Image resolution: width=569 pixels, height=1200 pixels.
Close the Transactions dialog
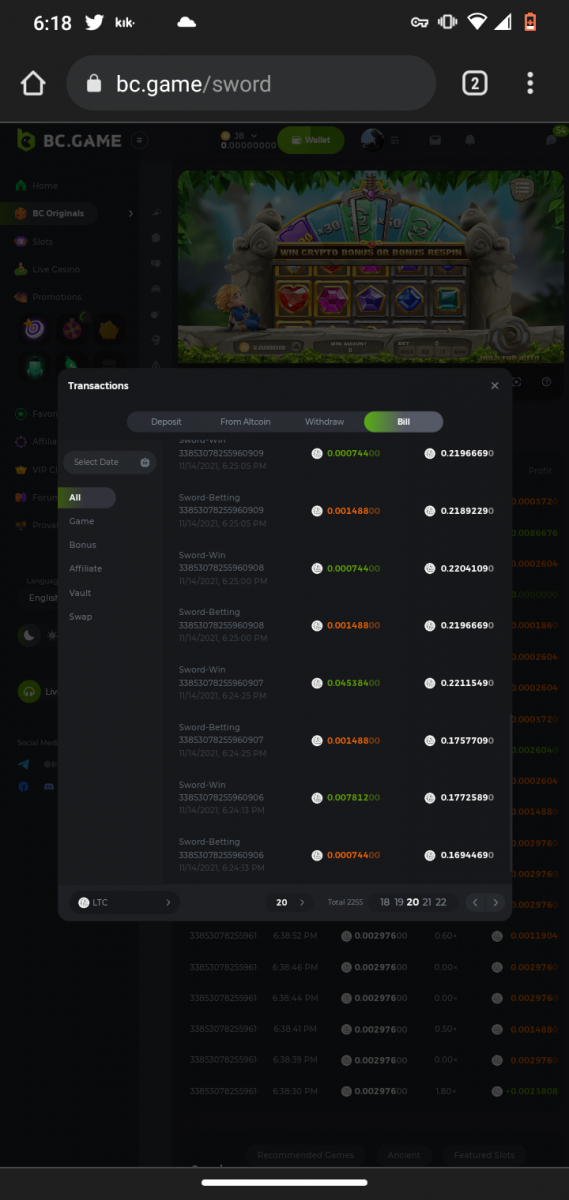494,385
